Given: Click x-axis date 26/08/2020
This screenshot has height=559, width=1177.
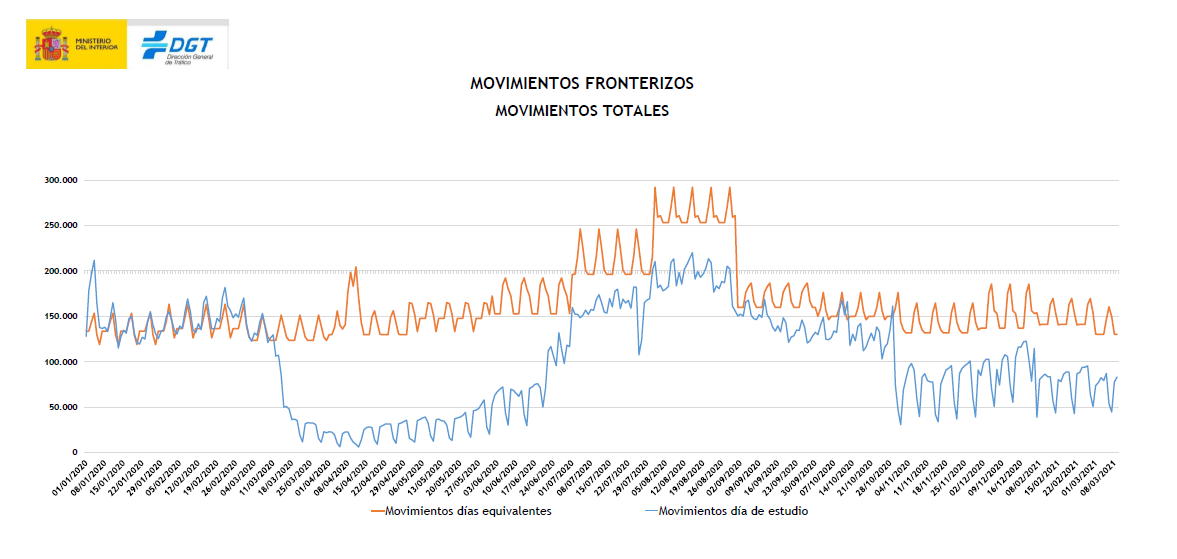Looking at the screenshot, I should point(706,476).
